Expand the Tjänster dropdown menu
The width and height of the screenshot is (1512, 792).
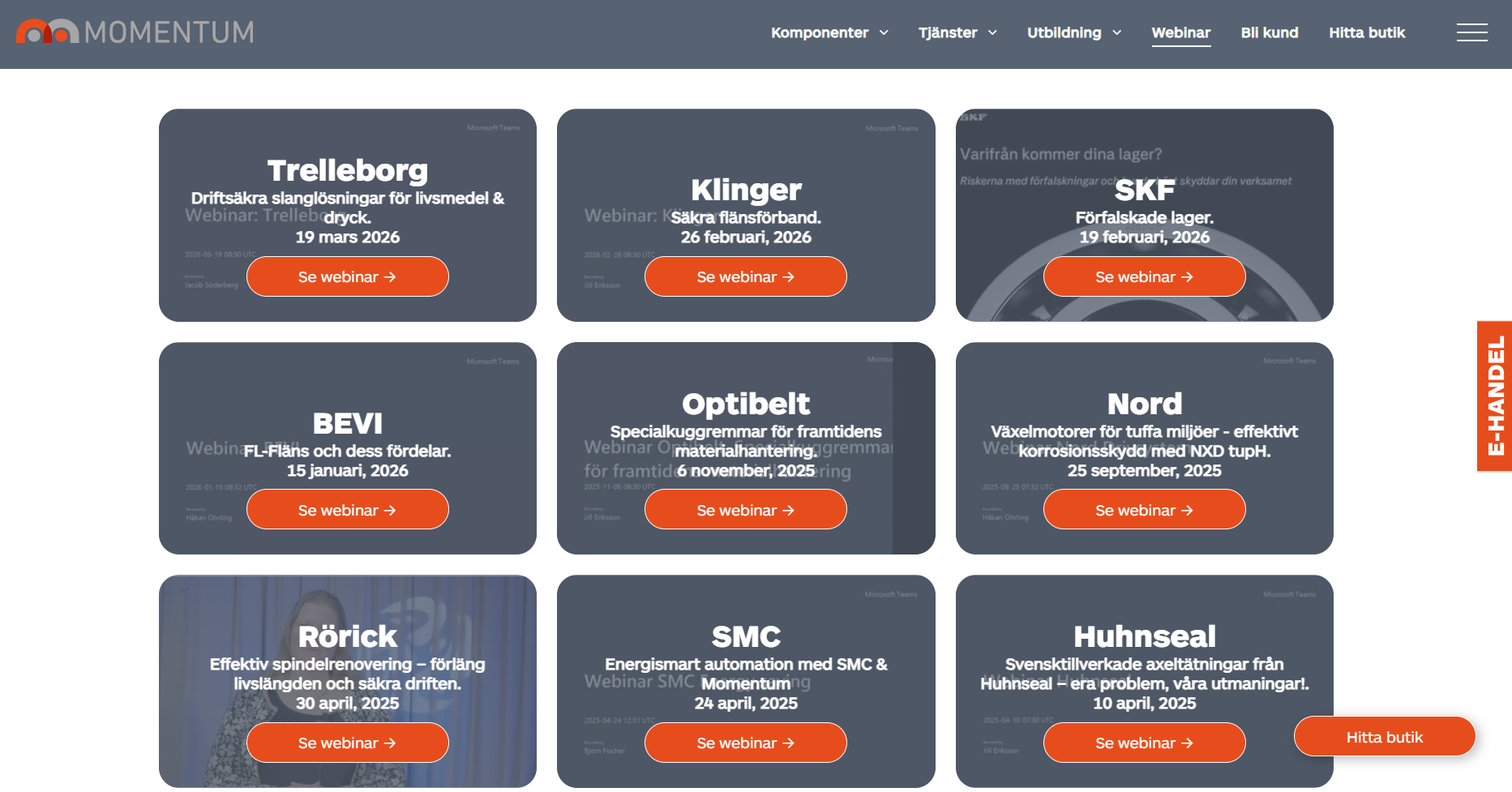(957, 32)
